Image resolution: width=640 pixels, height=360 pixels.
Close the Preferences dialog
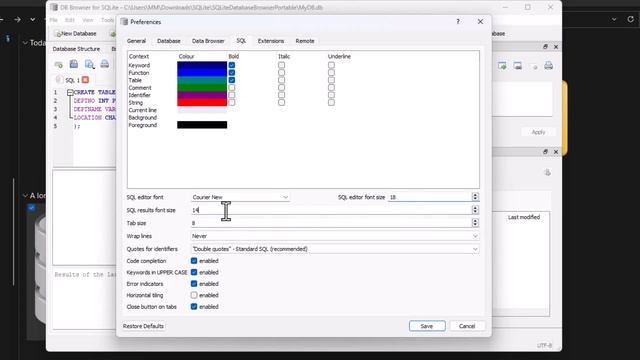click(480, 22)
